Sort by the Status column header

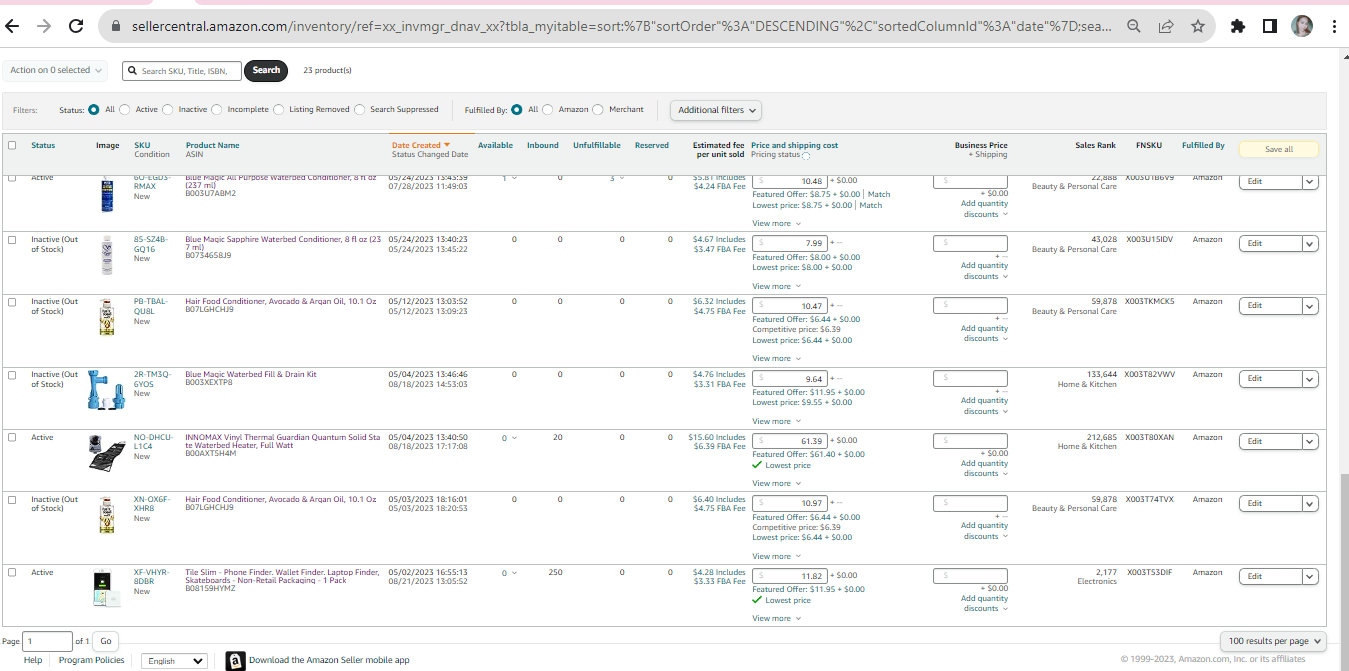pyautogui.click(x=43, y=145)
